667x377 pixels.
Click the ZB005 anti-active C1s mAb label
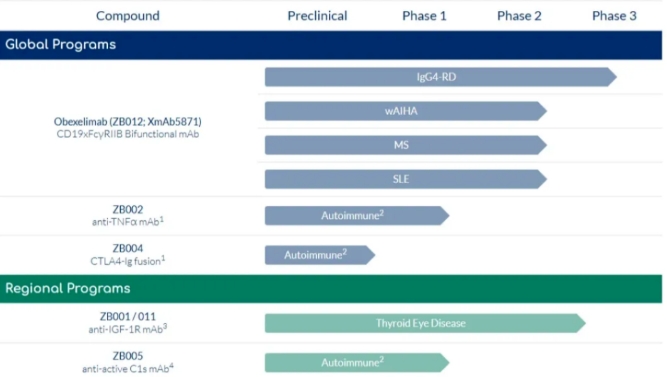128,362
